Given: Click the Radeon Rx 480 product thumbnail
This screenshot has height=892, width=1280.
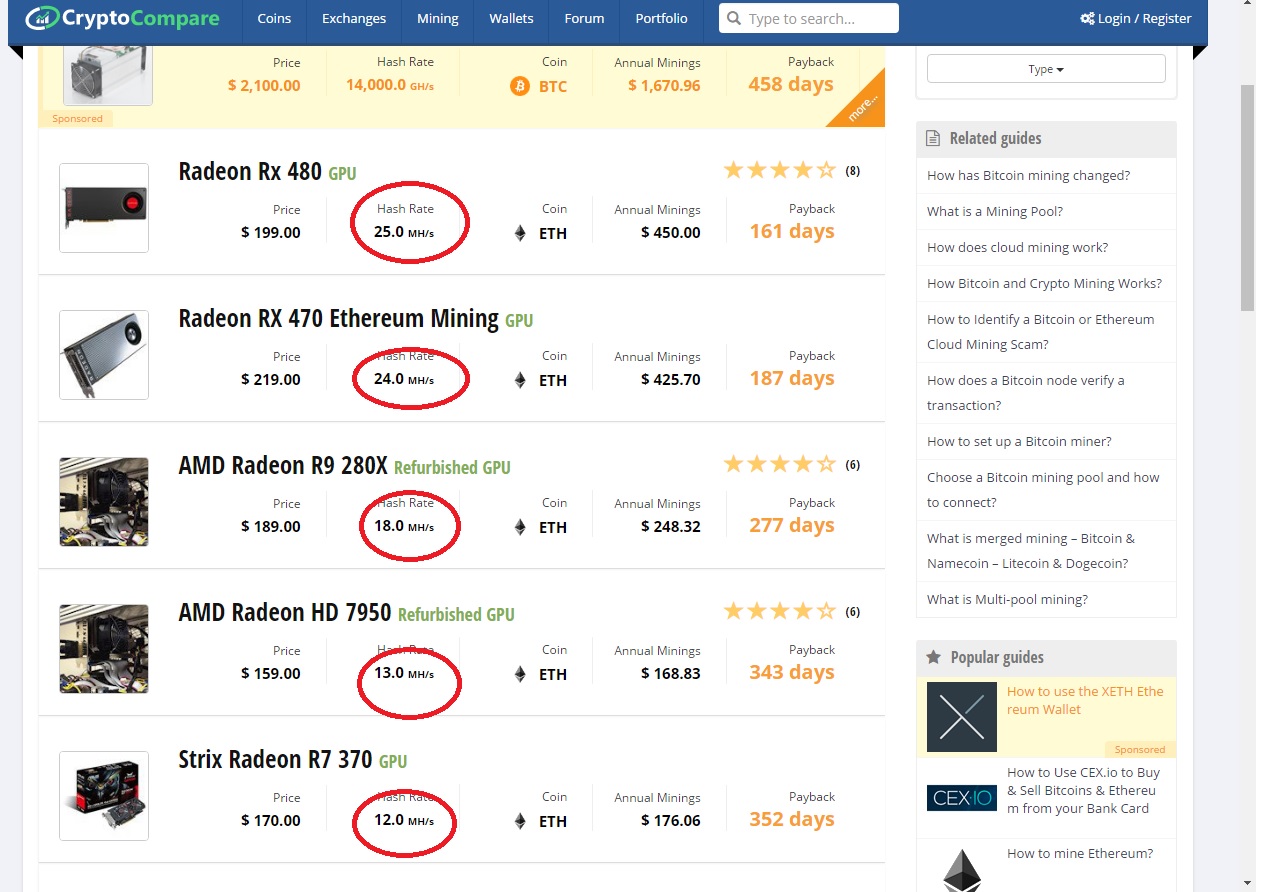Looking at the screenshot, I should tap(104, 208).
